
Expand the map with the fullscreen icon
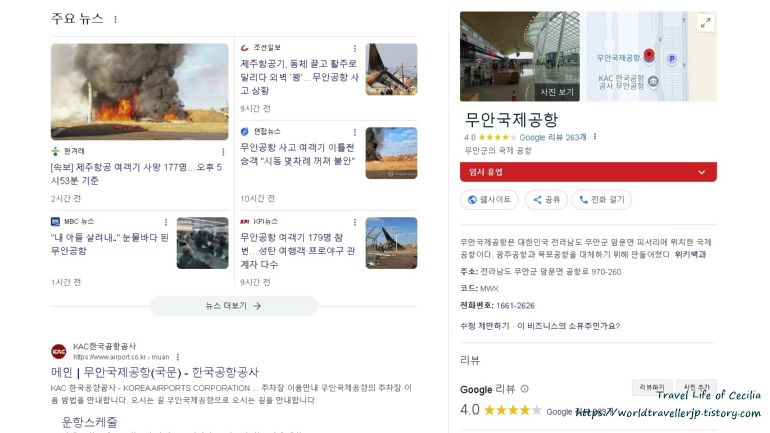pos(706,23)
